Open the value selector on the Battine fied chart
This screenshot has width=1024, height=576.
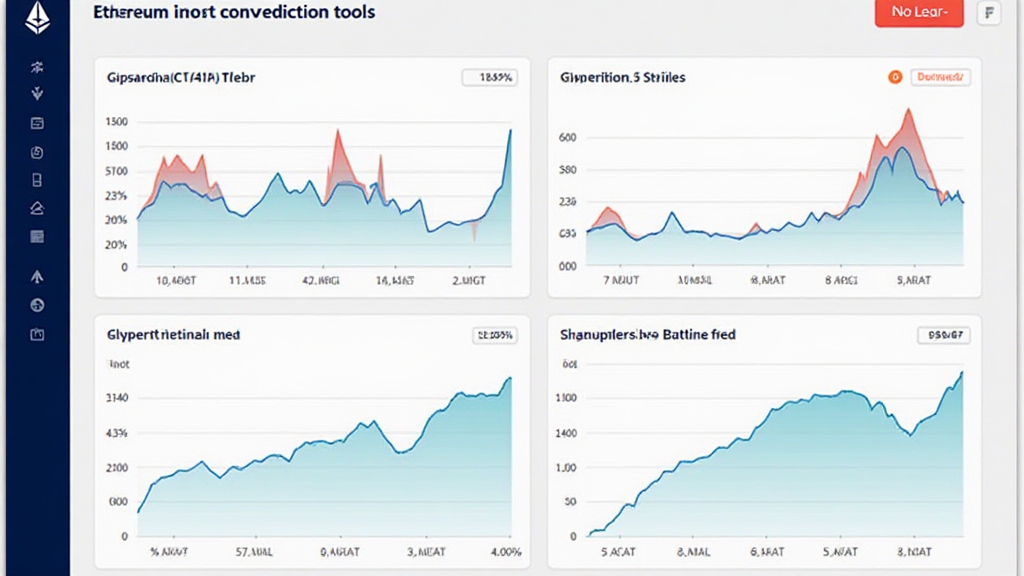[x=943, y=336]
